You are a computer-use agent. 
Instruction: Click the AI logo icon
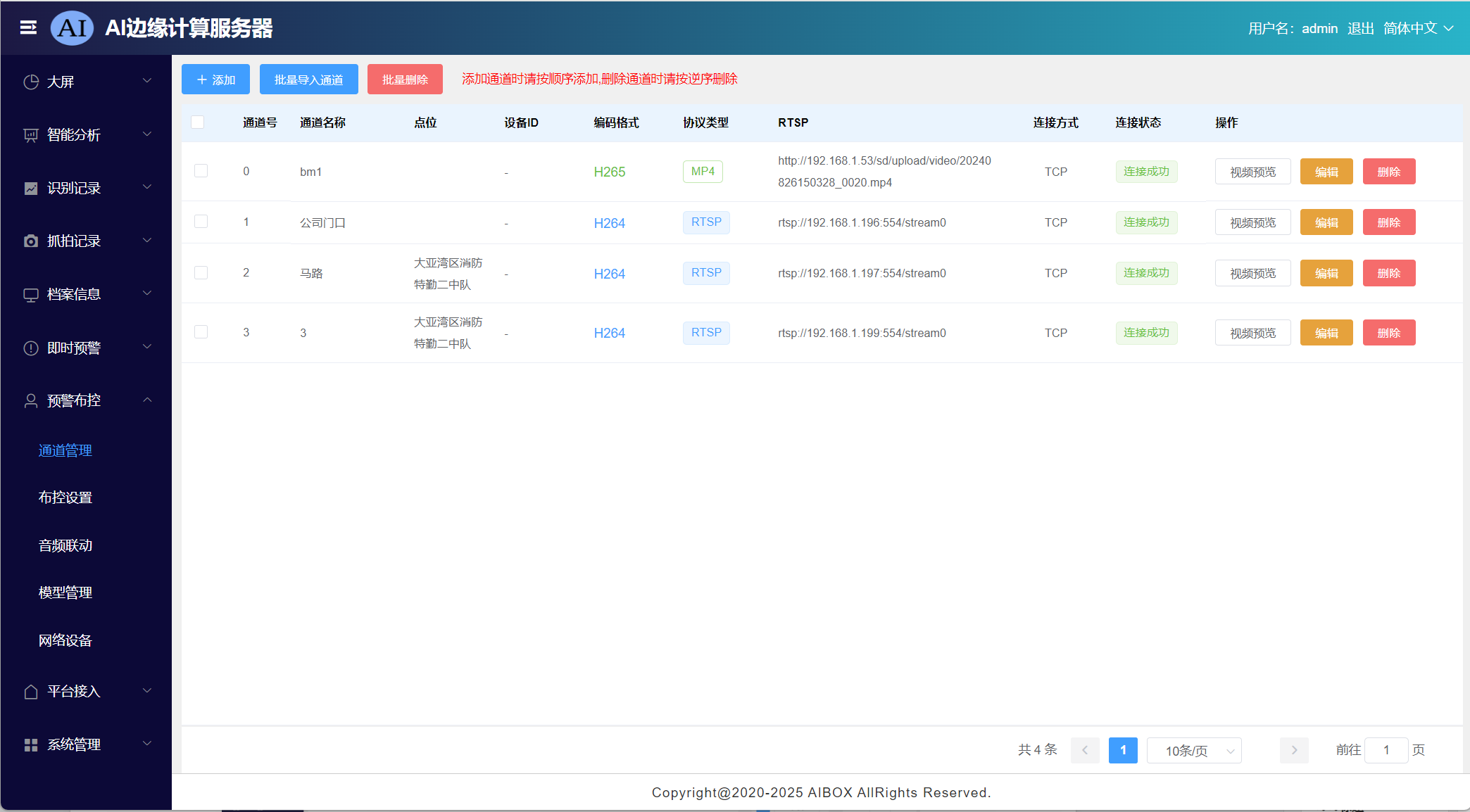(73, 28)
